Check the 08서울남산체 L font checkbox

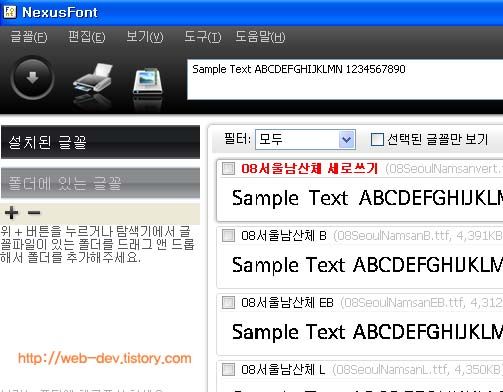228,369
